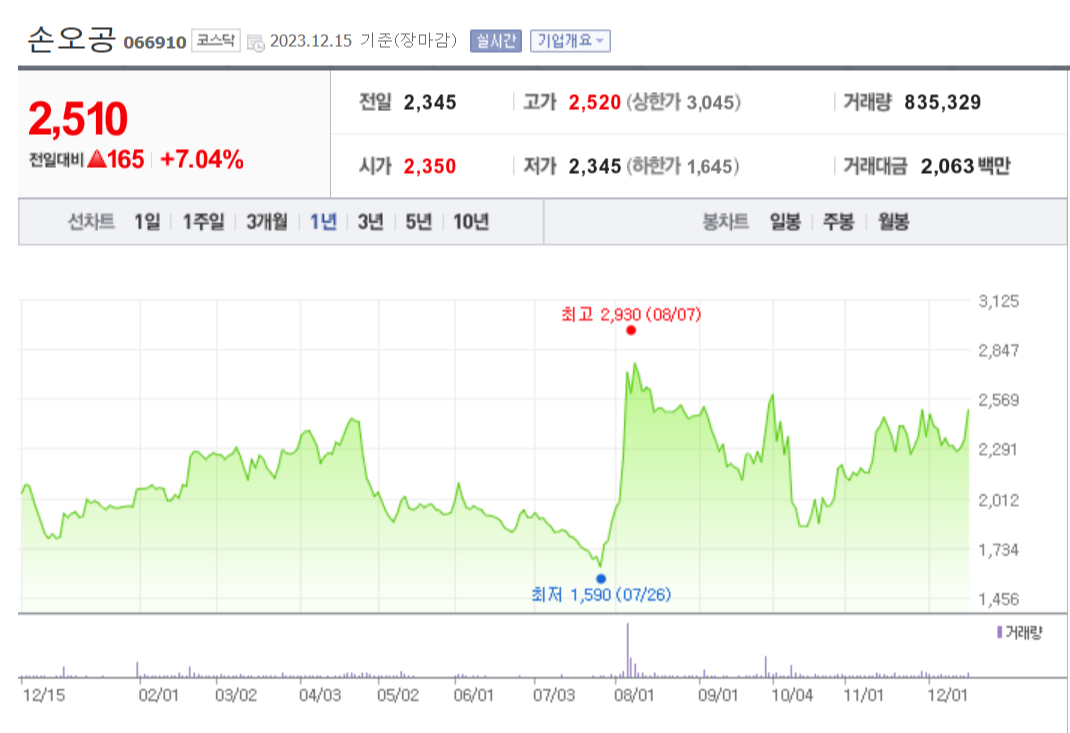
Task: Switch to the 3개월 chart period
Action: (x=267, y=222)
